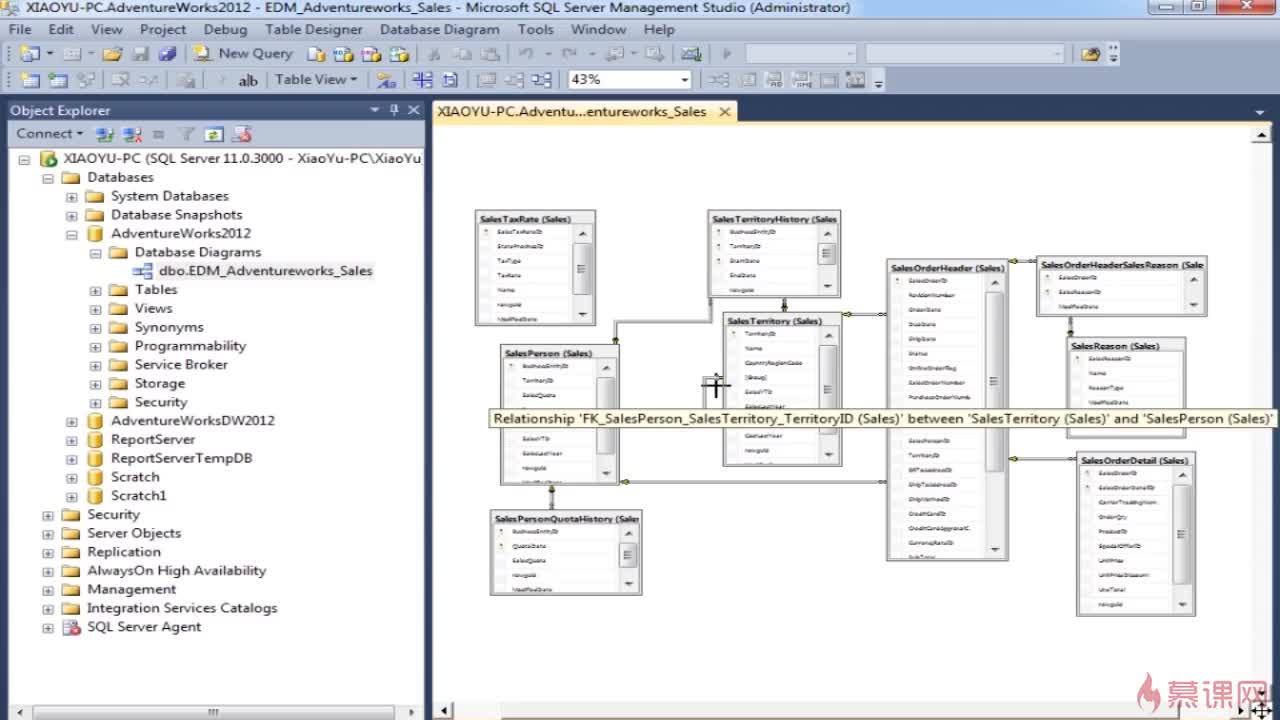Open the Help menu
1280x720 pixels.
(x=659, y=29)
